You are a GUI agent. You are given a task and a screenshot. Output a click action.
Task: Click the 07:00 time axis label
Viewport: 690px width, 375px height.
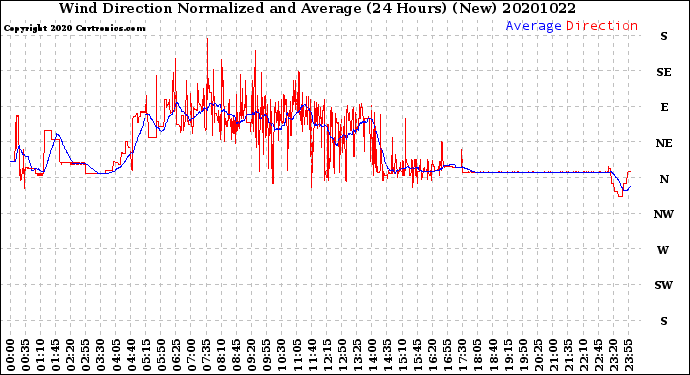point(191,355)
